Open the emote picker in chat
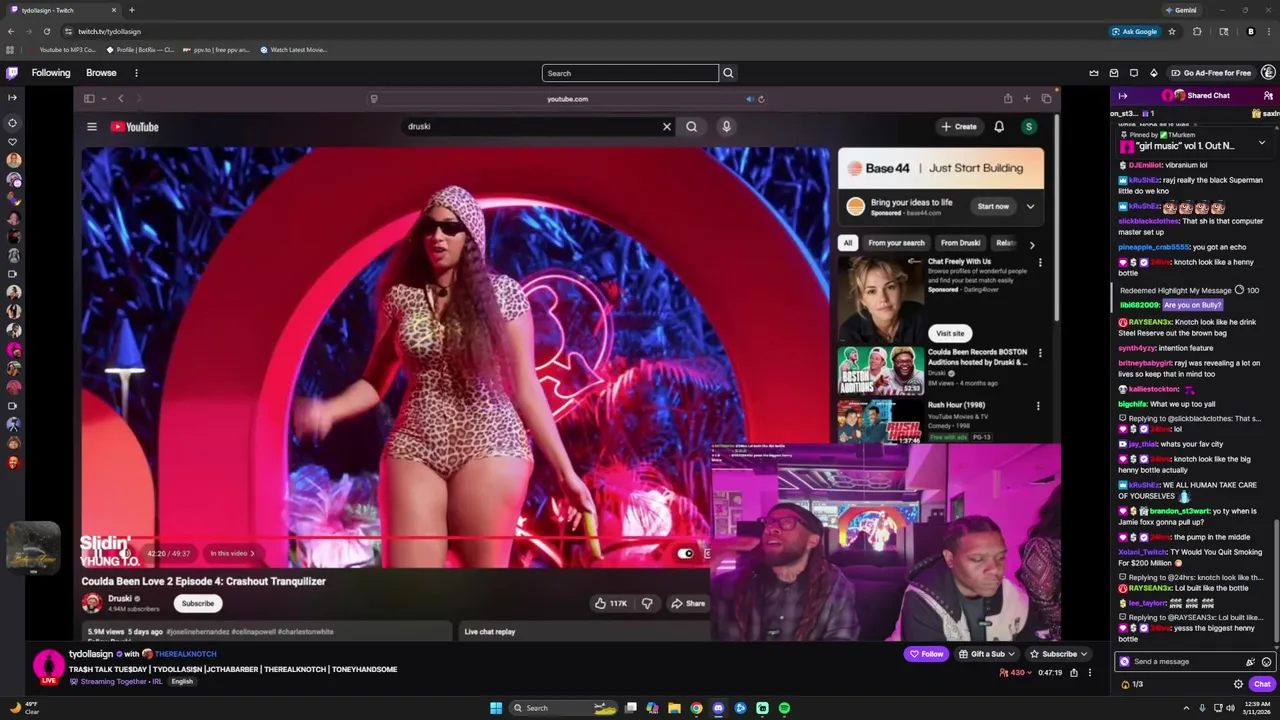This screenshot has height=720, width=1280. click(1266, 662)
